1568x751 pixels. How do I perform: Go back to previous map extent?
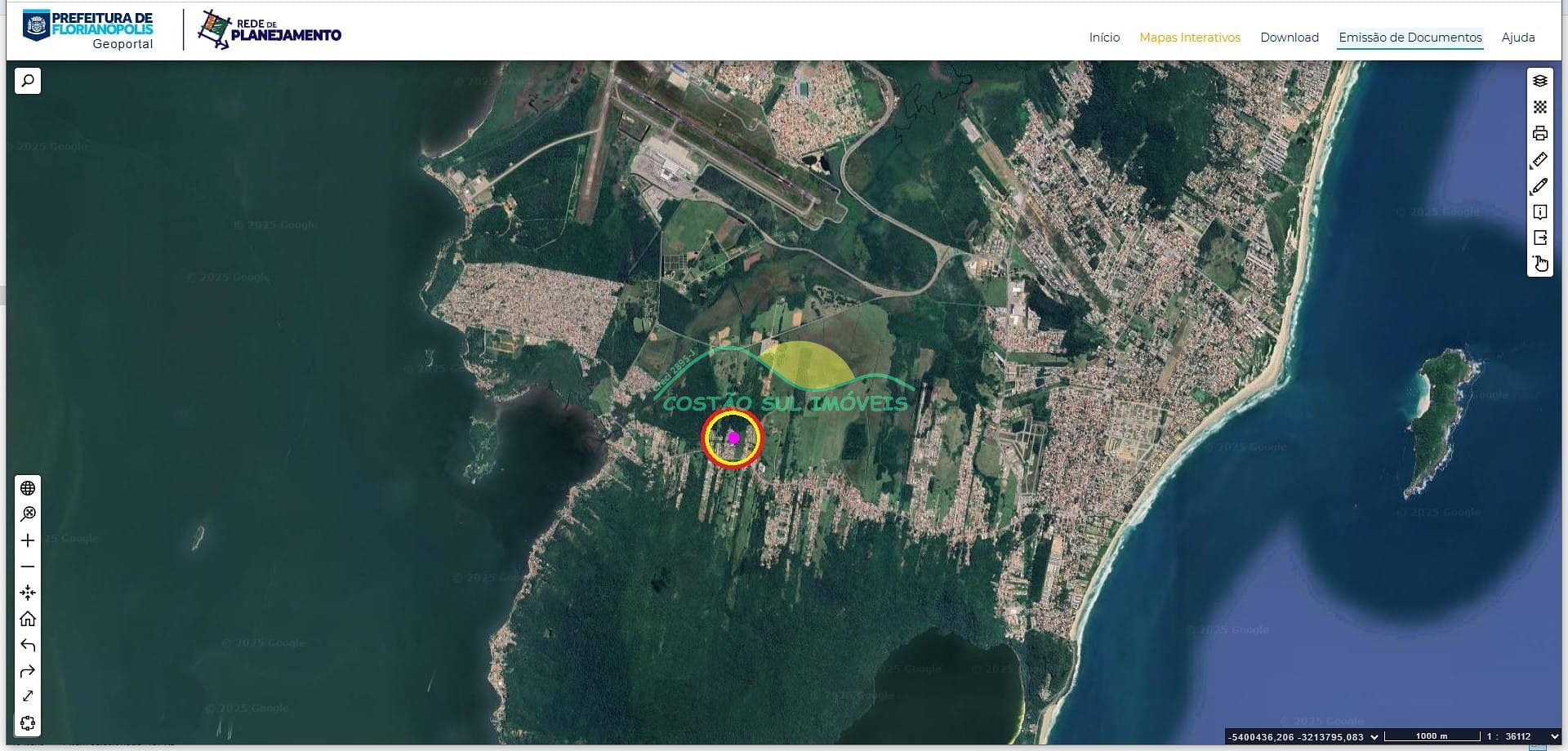[28, 645]
